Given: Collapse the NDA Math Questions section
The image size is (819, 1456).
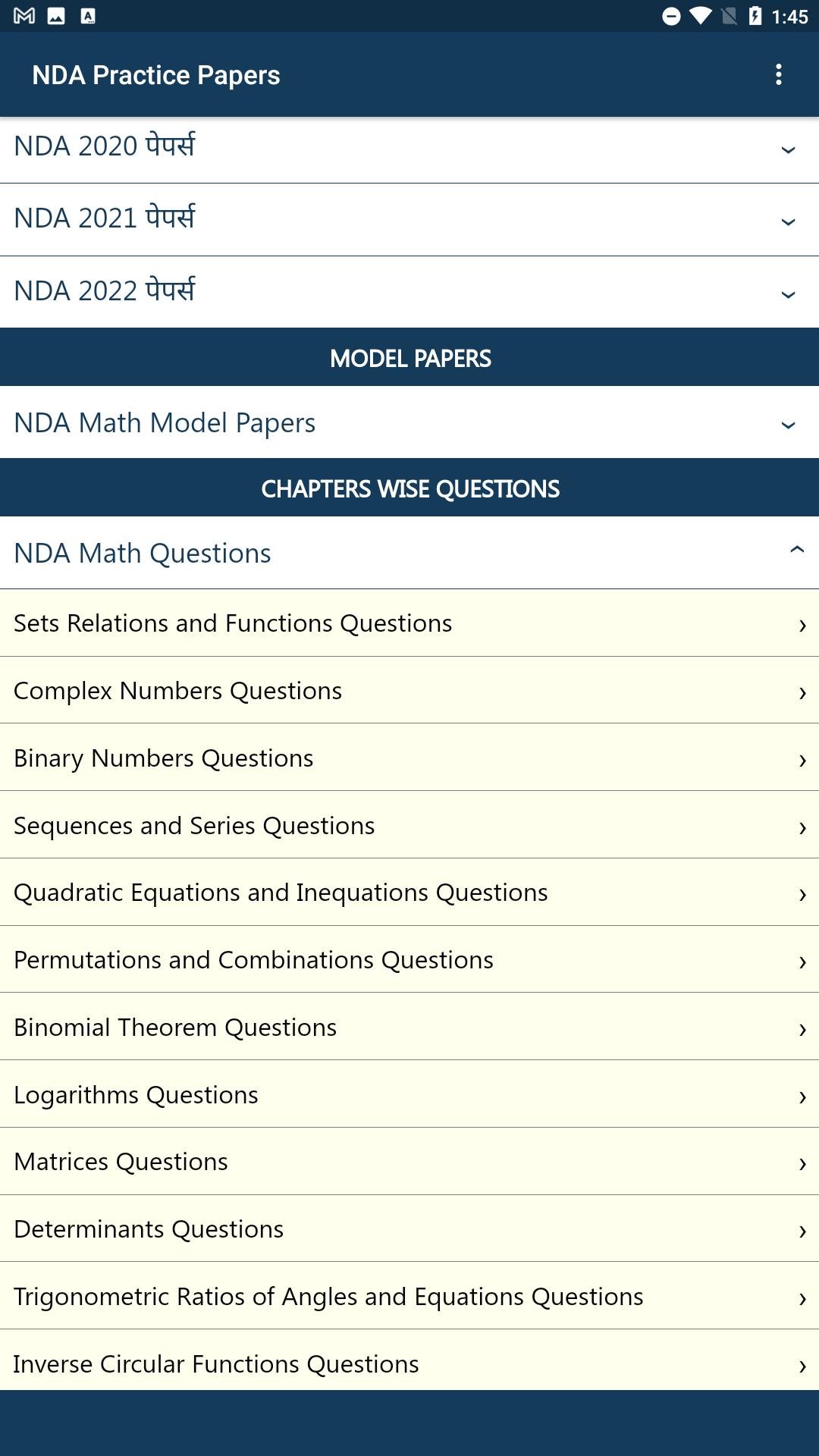Looking at the screenshot, I should tap(409, 553).
